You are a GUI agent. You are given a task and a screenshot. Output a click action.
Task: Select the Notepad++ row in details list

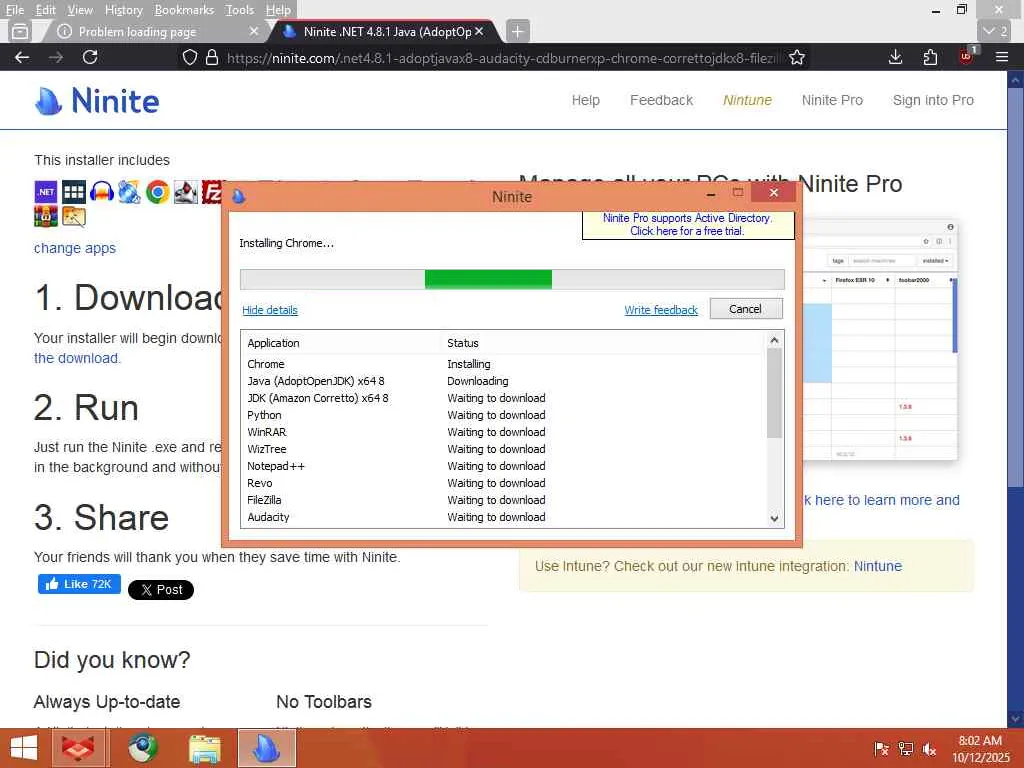(503, 466)
